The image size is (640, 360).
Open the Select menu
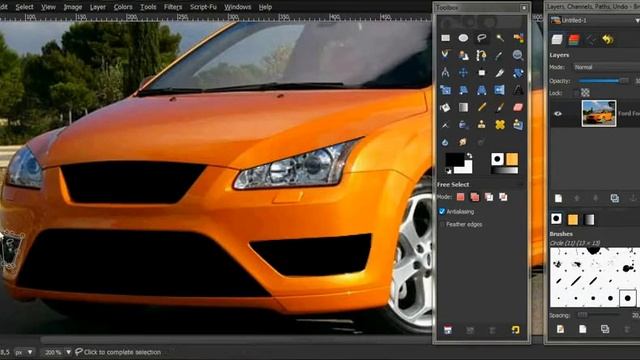(24, 7)
